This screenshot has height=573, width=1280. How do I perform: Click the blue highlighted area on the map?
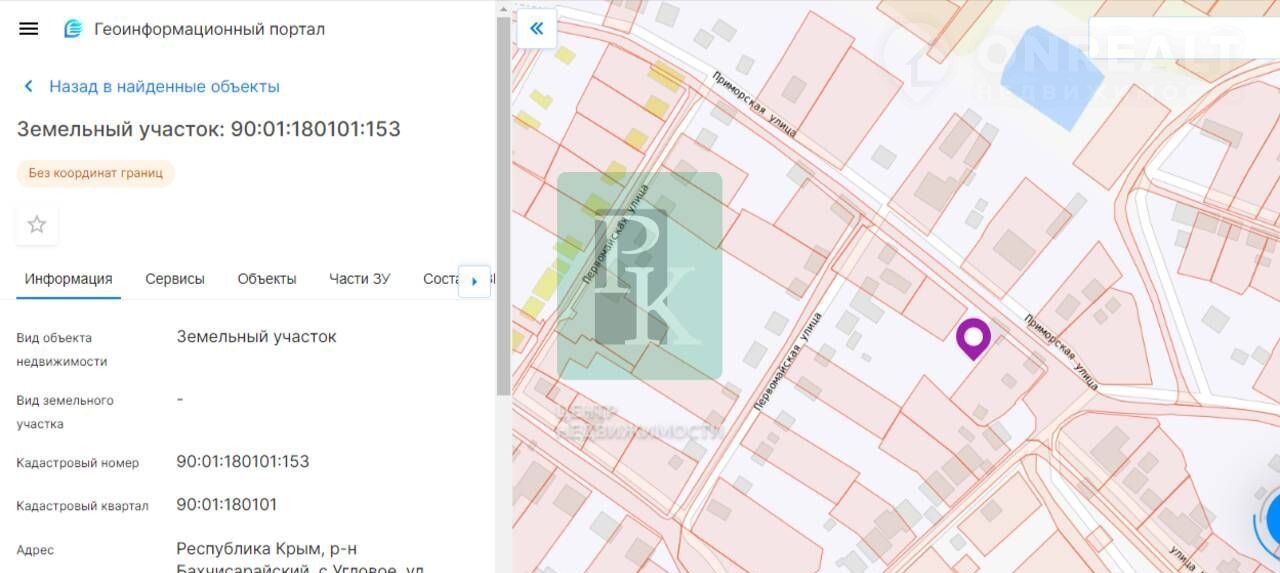coord(1052,92)
